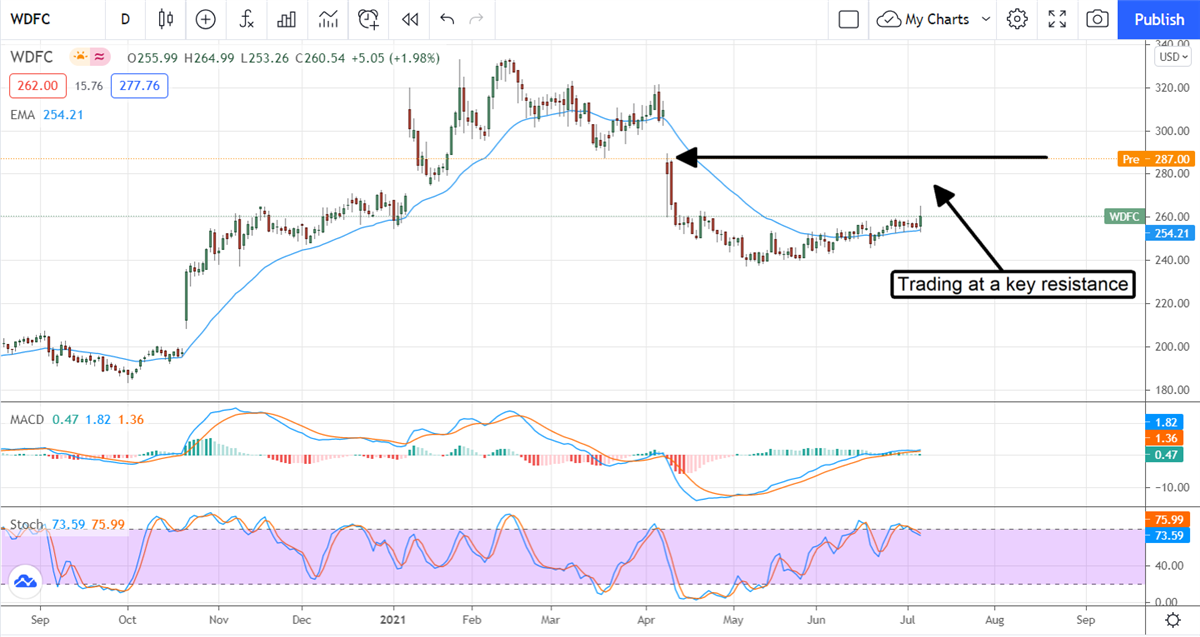Click the My Charts cloud save button

(x=924, y=19)
